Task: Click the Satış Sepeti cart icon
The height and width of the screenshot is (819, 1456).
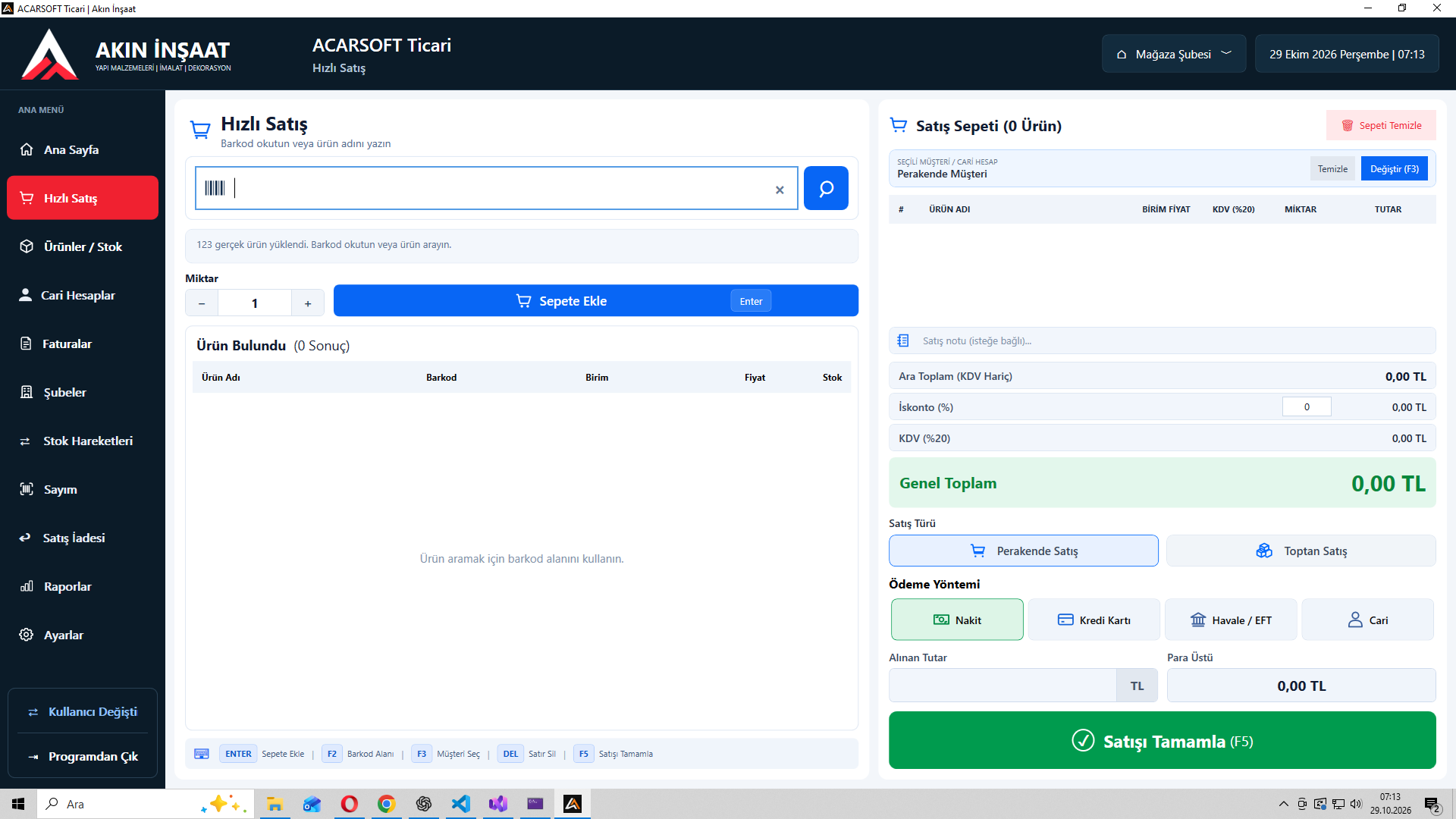Action: pyautogui.click(x=899, y=125)
